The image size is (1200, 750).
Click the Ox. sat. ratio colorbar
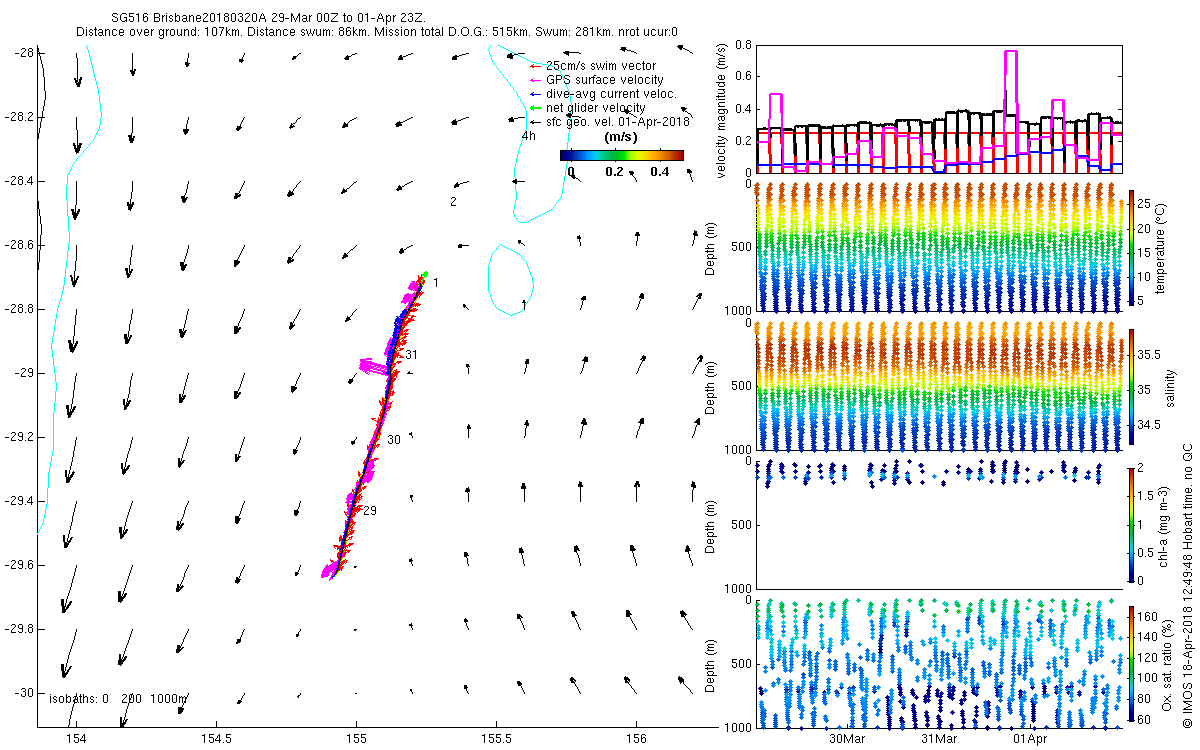tap(1132, 661)
